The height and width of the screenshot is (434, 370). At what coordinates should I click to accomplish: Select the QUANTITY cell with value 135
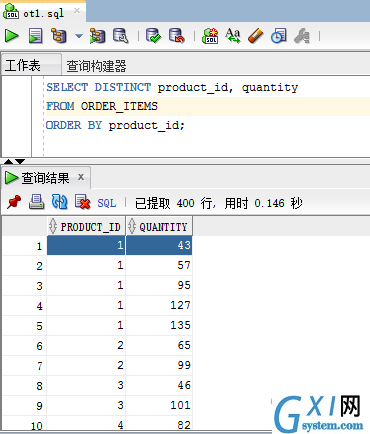click(159, 326)
